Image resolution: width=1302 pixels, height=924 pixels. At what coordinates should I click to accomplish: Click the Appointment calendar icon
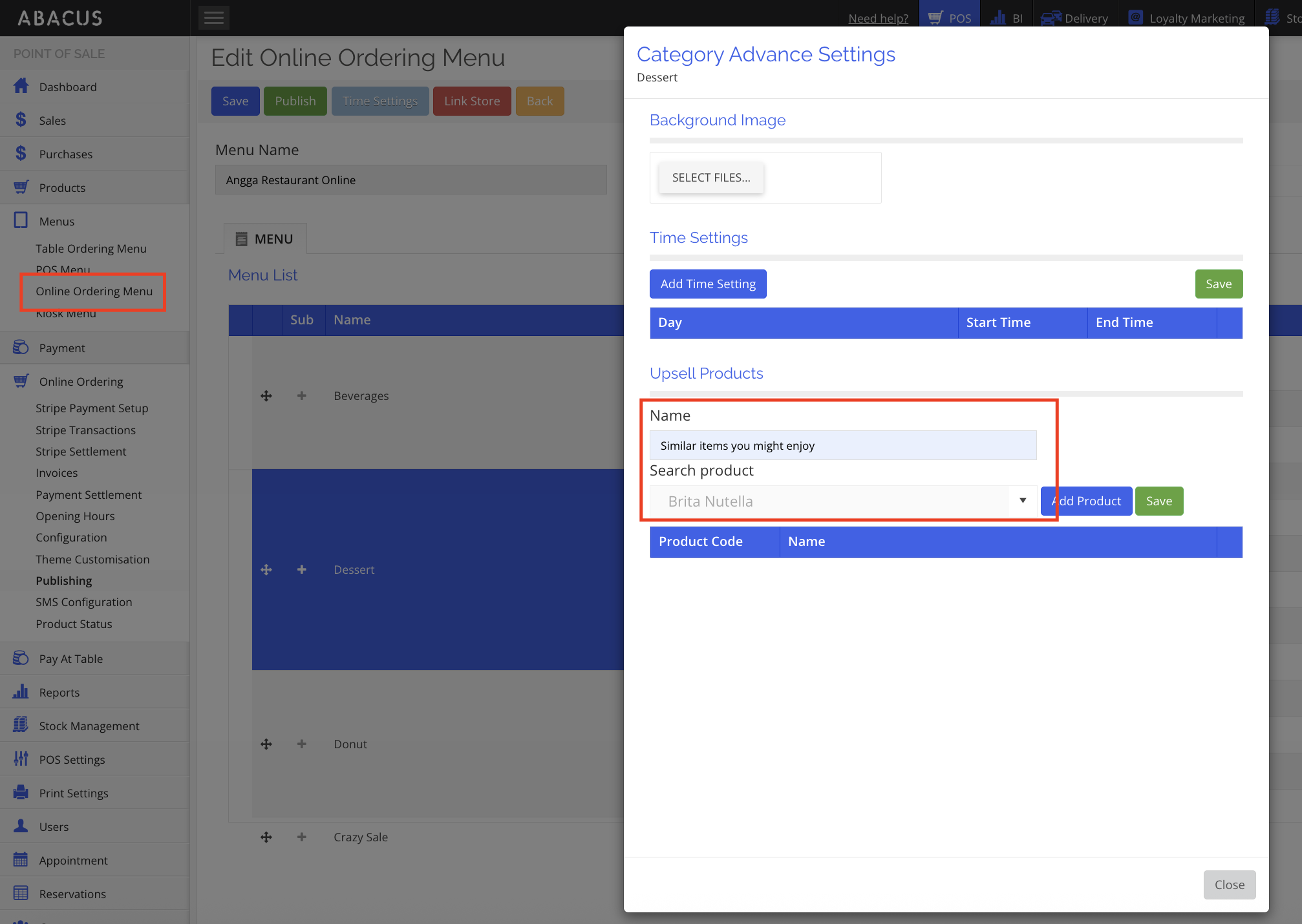pos(21,860)
